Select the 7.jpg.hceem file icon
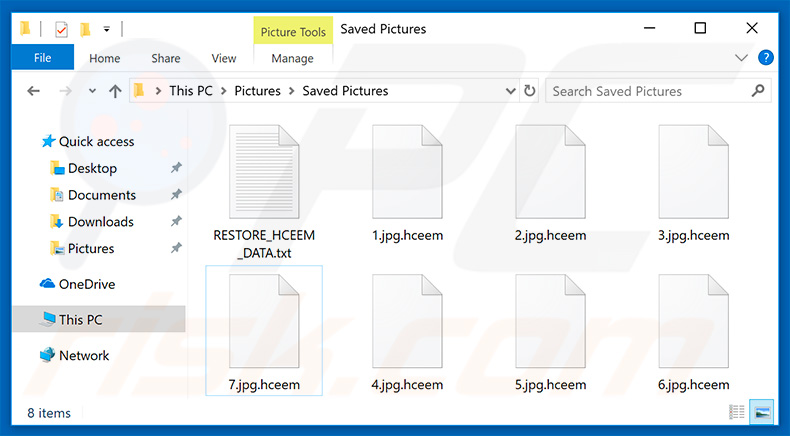The height and width of the screenshot is (436, 790). click(x=264, y=321)
